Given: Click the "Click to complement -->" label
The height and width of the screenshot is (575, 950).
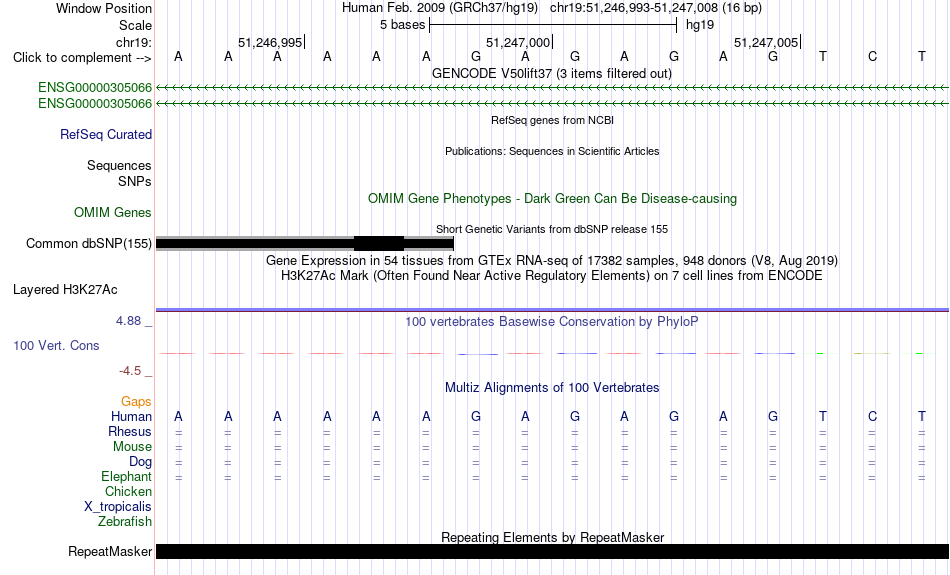Looking at the screenshot, I should coord(82,58).
